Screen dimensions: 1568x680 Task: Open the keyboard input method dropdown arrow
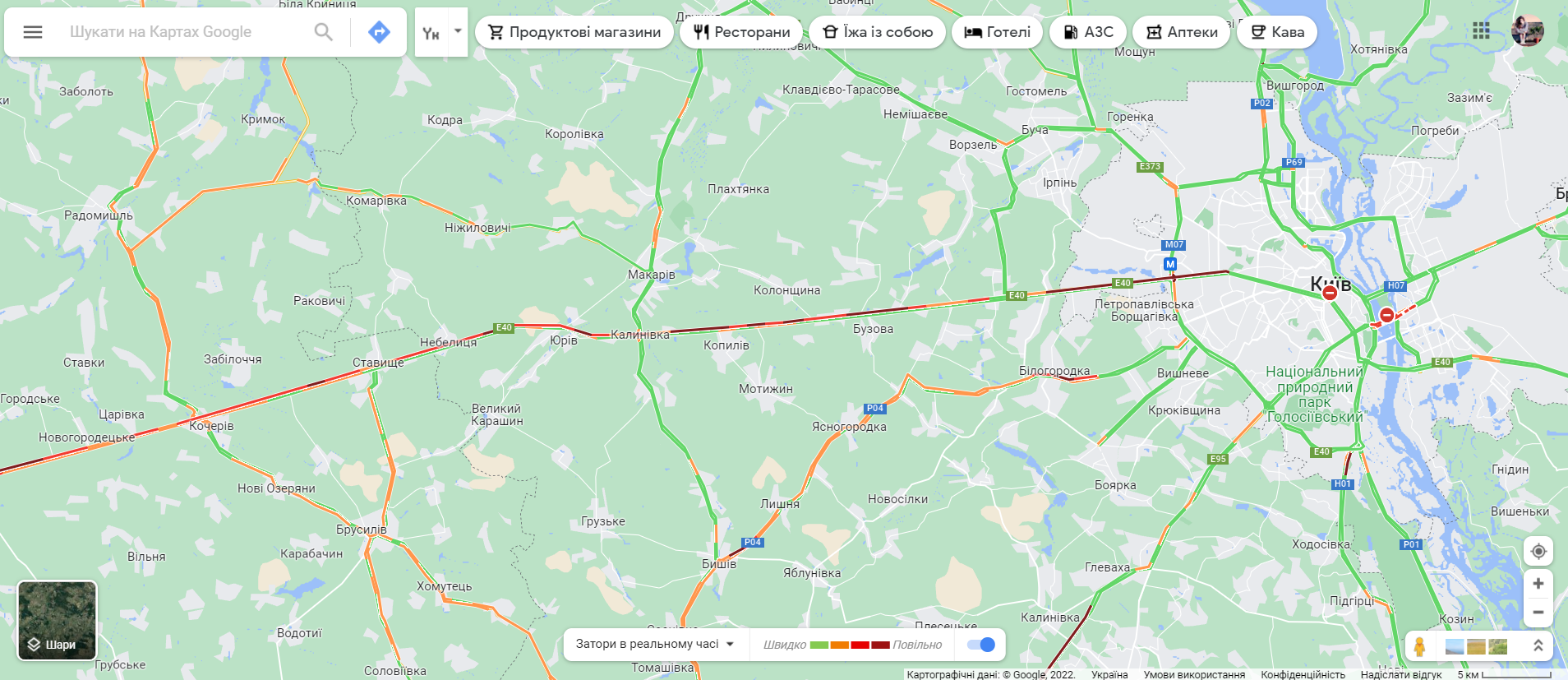point(458,32)
